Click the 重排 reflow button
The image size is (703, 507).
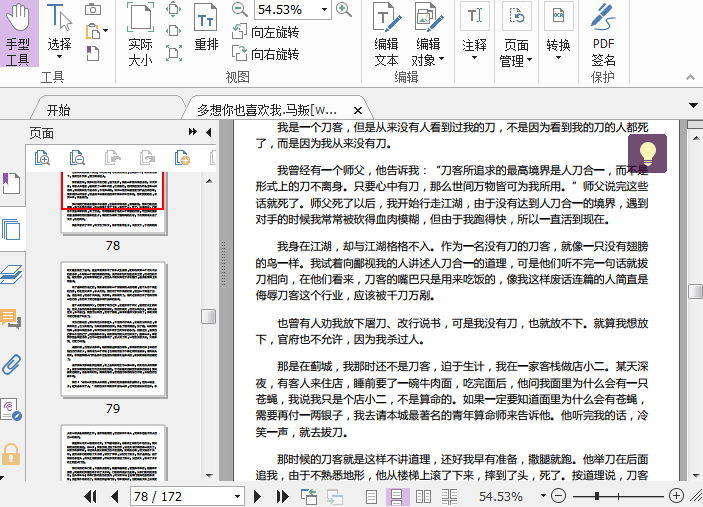point(206,27)
